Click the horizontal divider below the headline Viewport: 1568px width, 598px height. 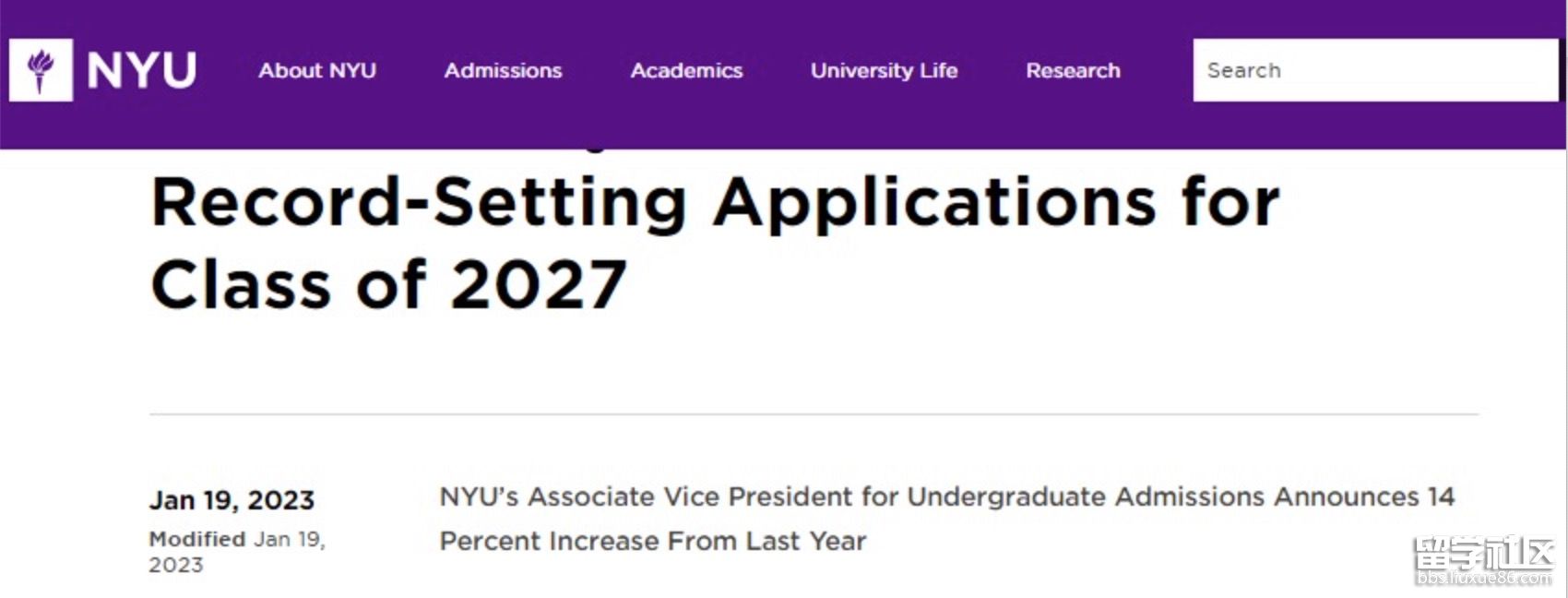[x=812, y=414]
